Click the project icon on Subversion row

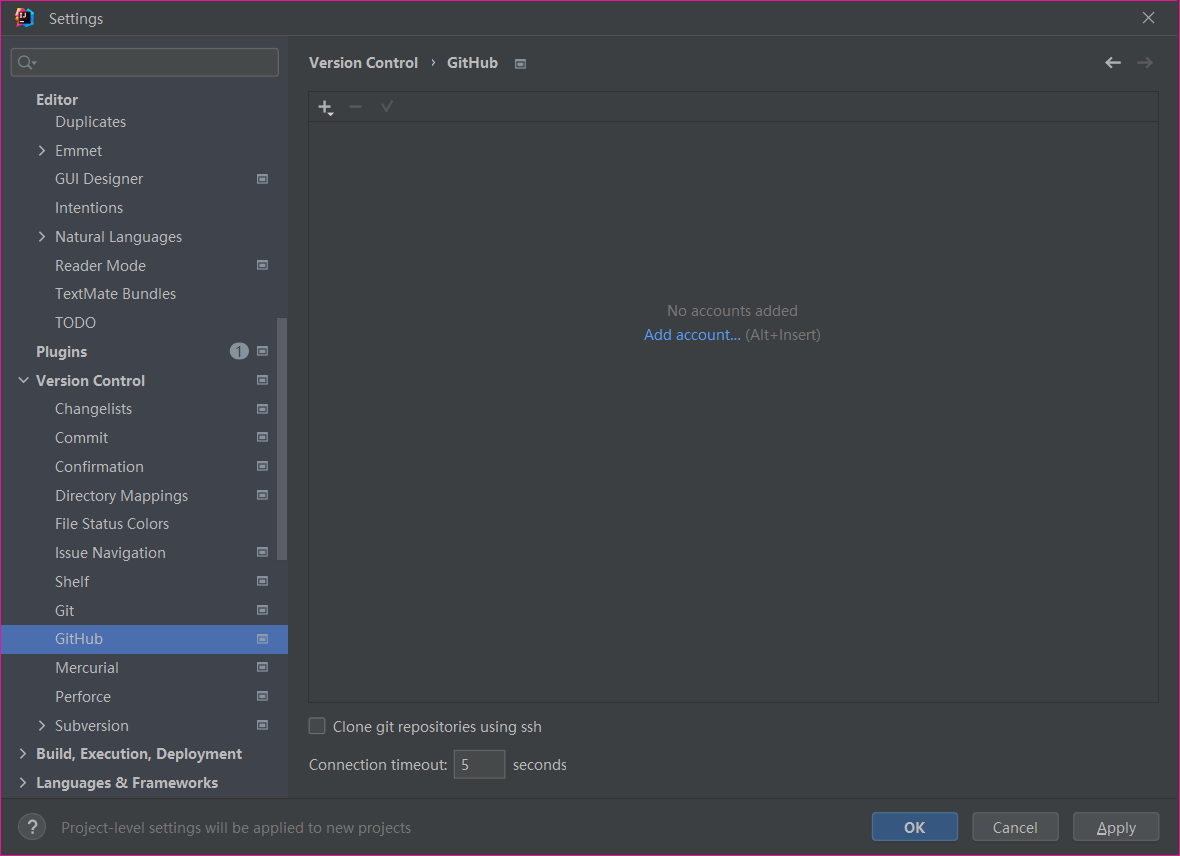click(263, 725)
